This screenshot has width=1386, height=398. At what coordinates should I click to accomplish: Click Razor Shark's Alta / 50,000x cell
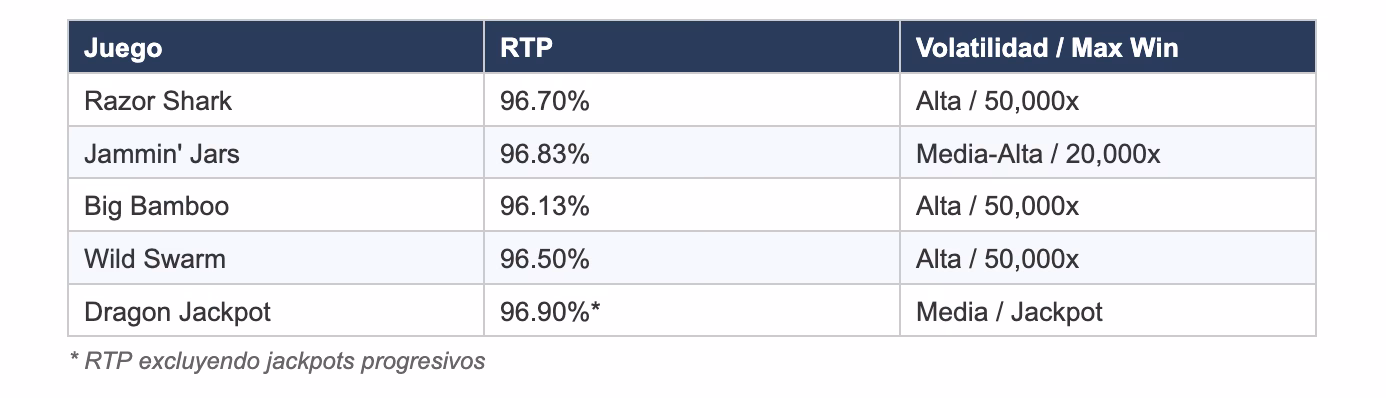tap(1108, 100)
